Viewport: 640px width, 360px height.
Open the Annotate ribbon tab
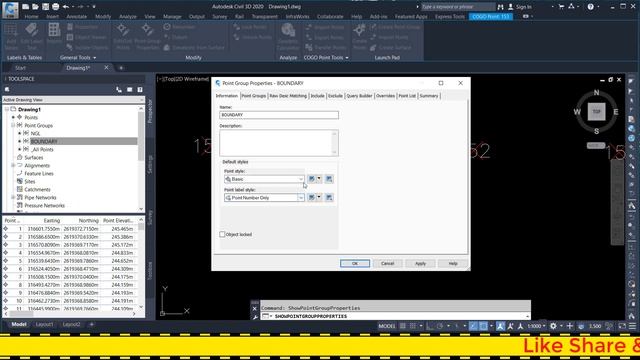pyautogui.click(x=76, y=17)
